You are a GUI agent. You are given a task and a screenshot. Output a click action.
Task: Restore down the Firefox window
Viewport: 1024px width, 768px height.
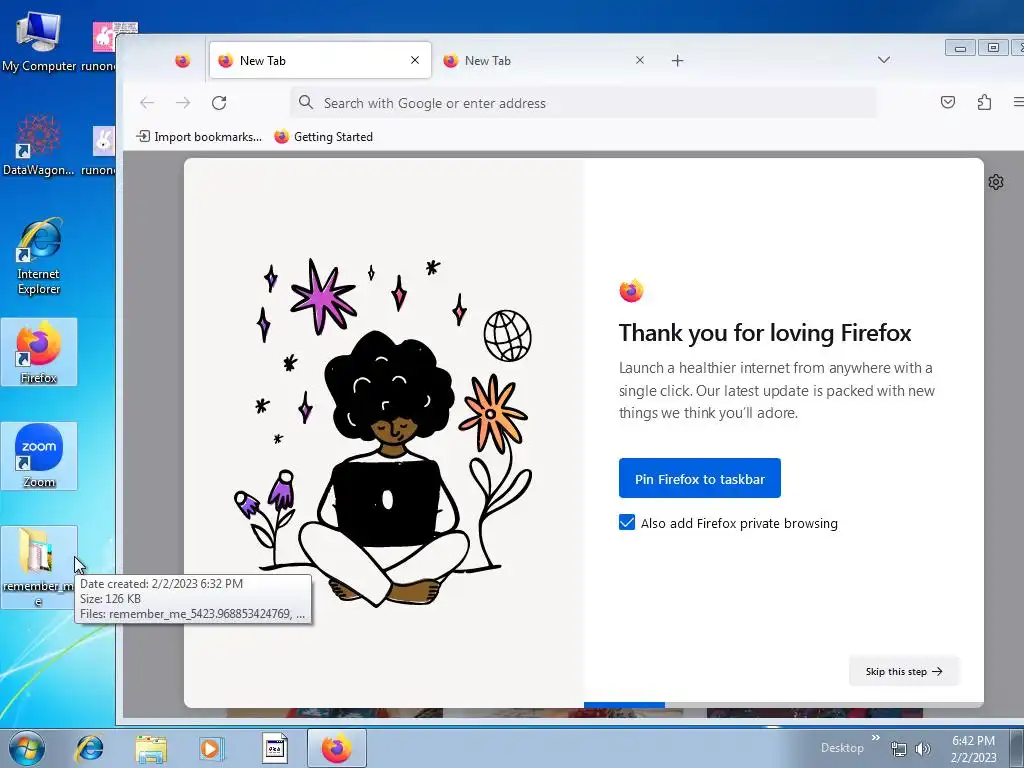[993, 48]
